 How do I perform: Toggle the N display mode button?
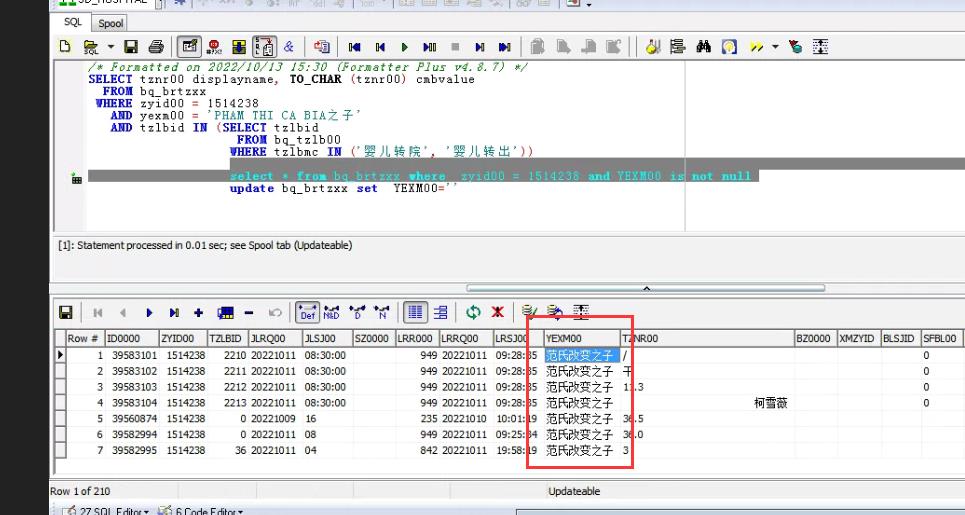(382, 313)
